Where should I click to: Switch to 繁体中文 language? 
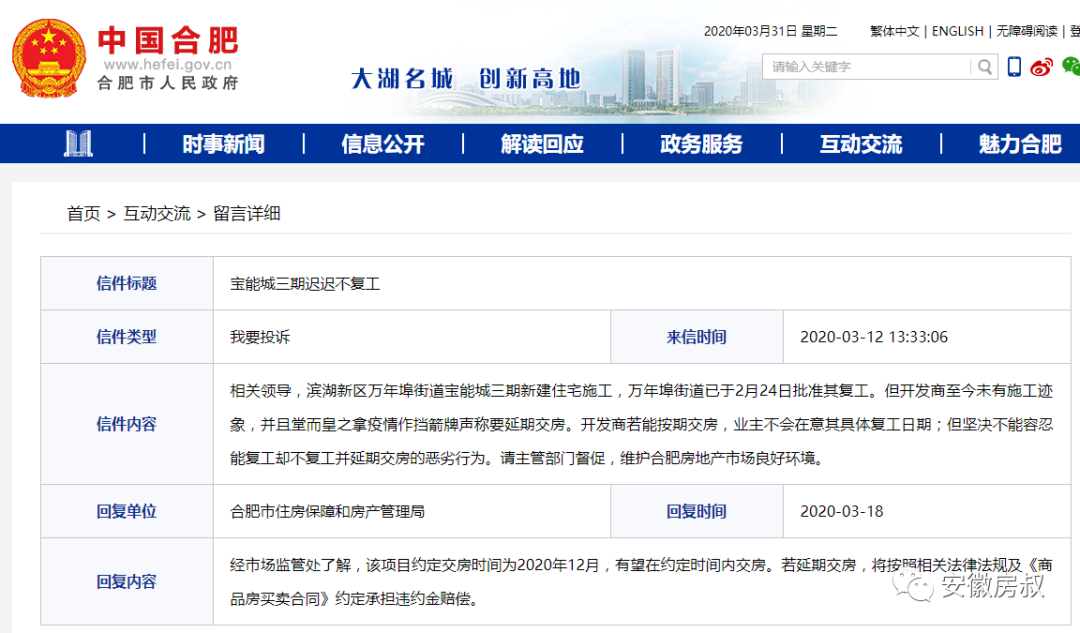click(894, 31)
